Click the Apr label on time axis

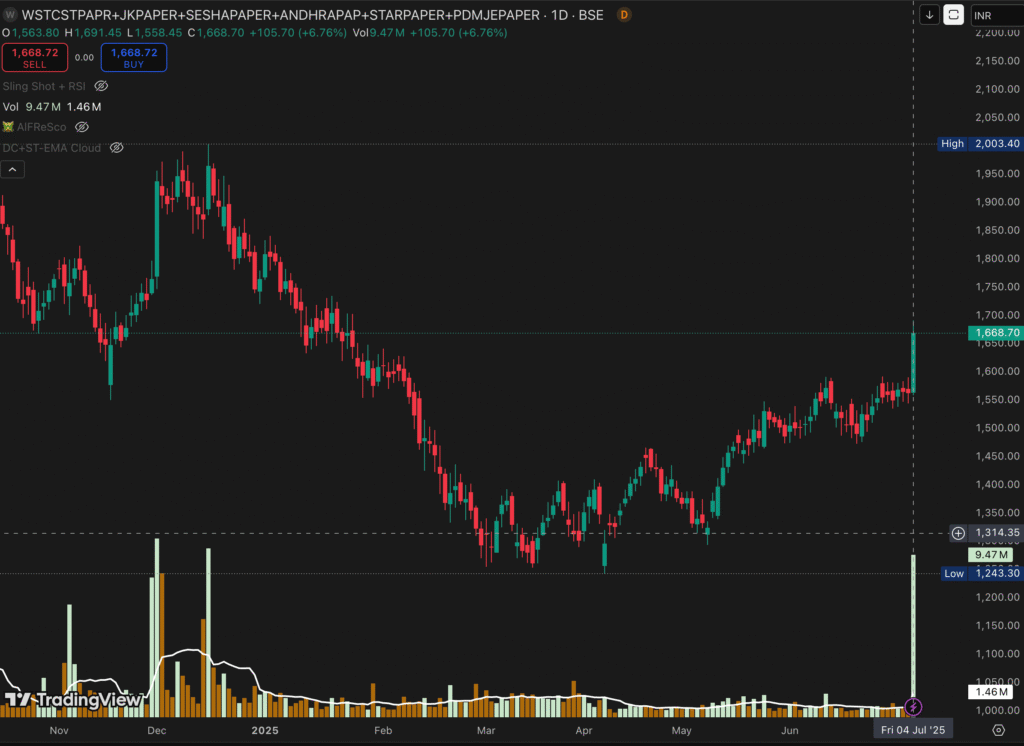pos(583,730)
